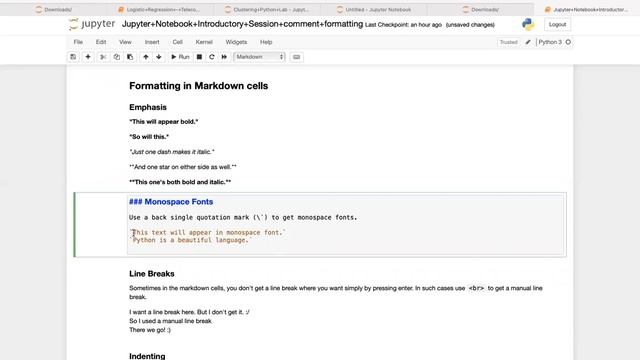Click the 'This will appear bold' text
This screenshot has width=640, height=360.
click(164, 122)
